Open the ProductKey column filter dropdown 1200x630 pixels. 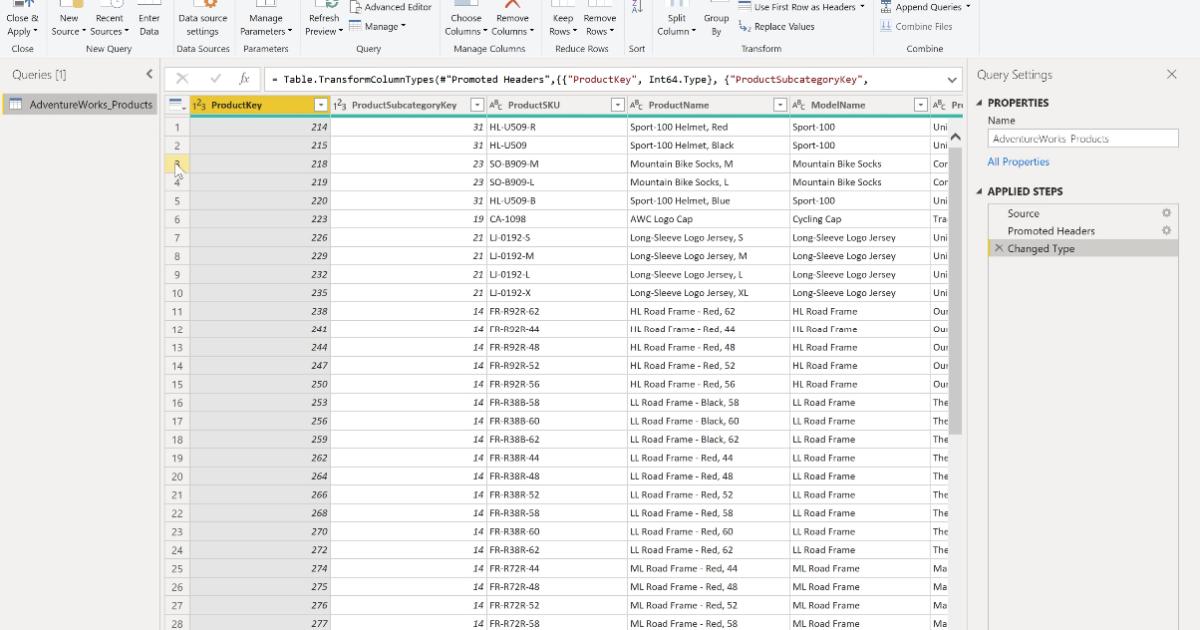[320, 104]
